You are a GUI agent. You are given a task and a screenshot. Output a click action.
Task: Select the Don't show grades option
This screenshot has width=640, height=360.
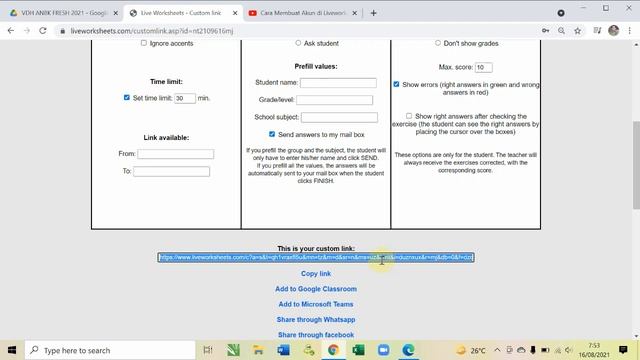[438, 43]
